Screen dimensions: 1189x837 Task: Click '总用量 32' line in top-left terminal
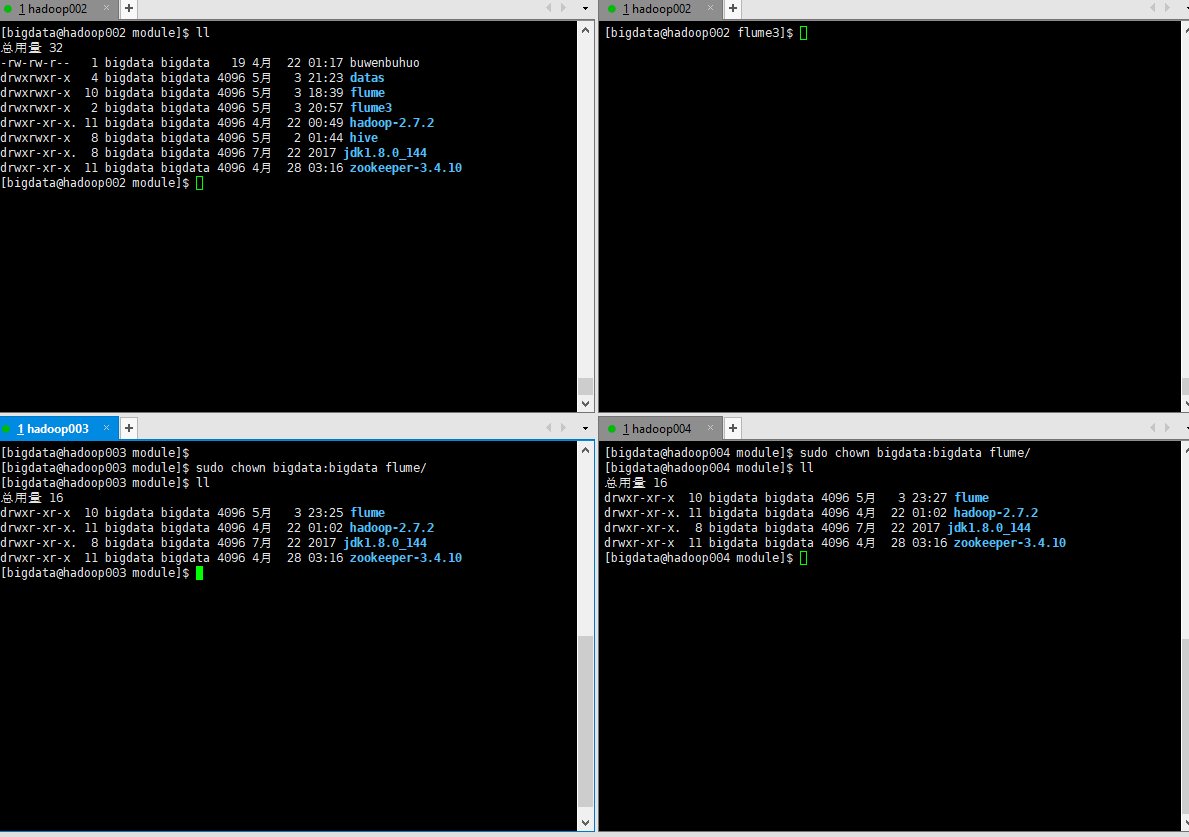[32, 48]
